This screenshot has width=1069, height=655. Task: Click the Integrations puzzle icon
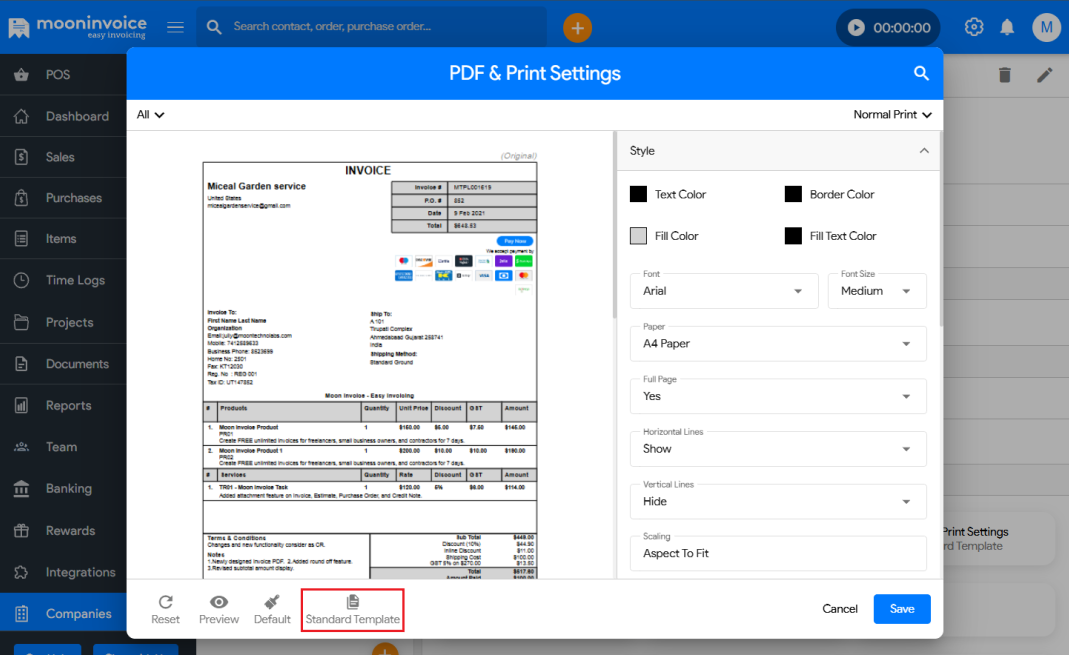(21, 573)
